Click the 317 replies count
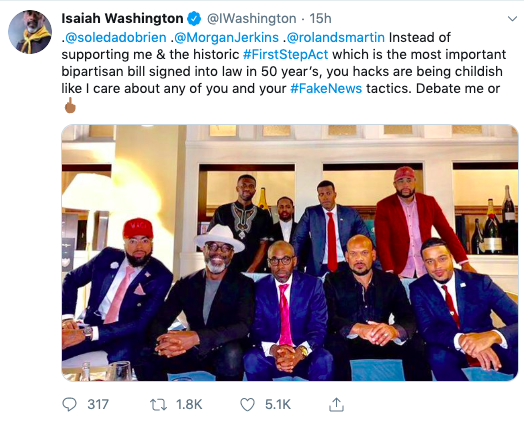524x422 pixels. pos(98,405)
